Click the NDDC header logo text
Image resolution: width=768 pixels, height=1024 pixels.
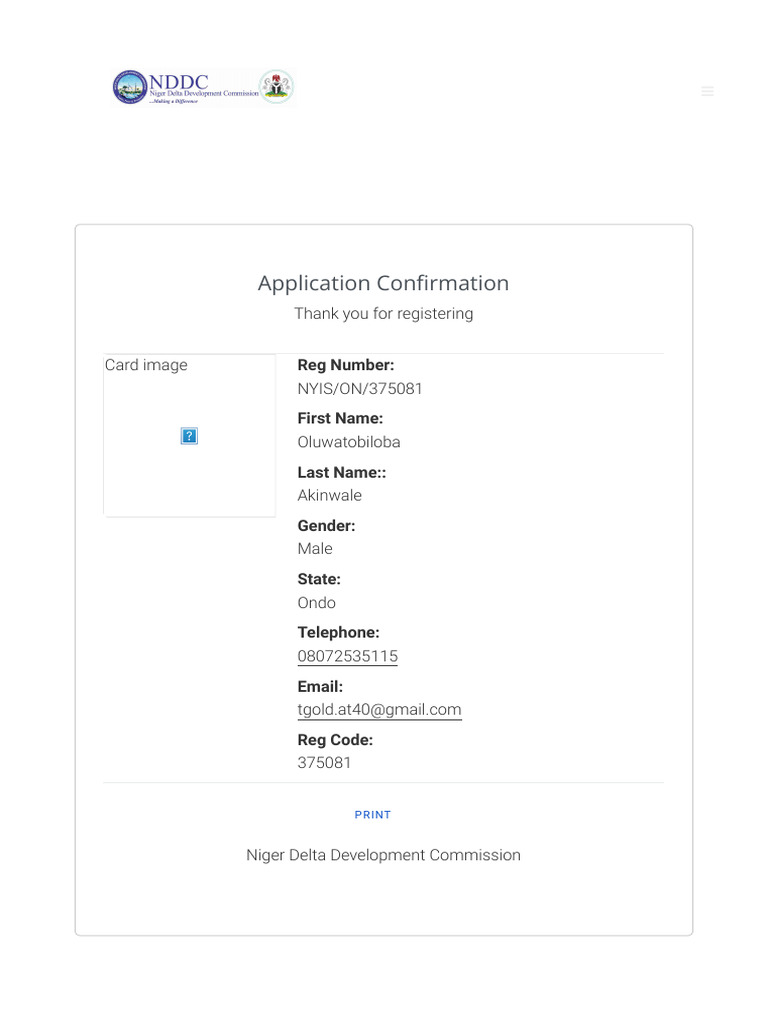click(x=180, y=81)
